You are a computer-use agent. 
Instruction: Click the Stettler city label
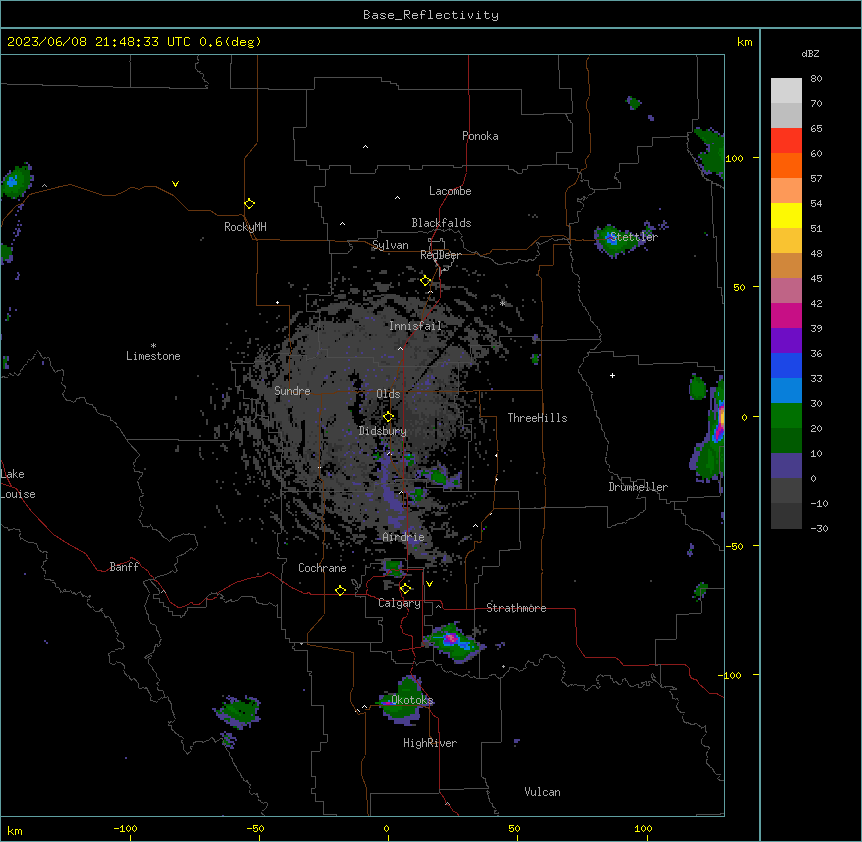pos(633,237)
